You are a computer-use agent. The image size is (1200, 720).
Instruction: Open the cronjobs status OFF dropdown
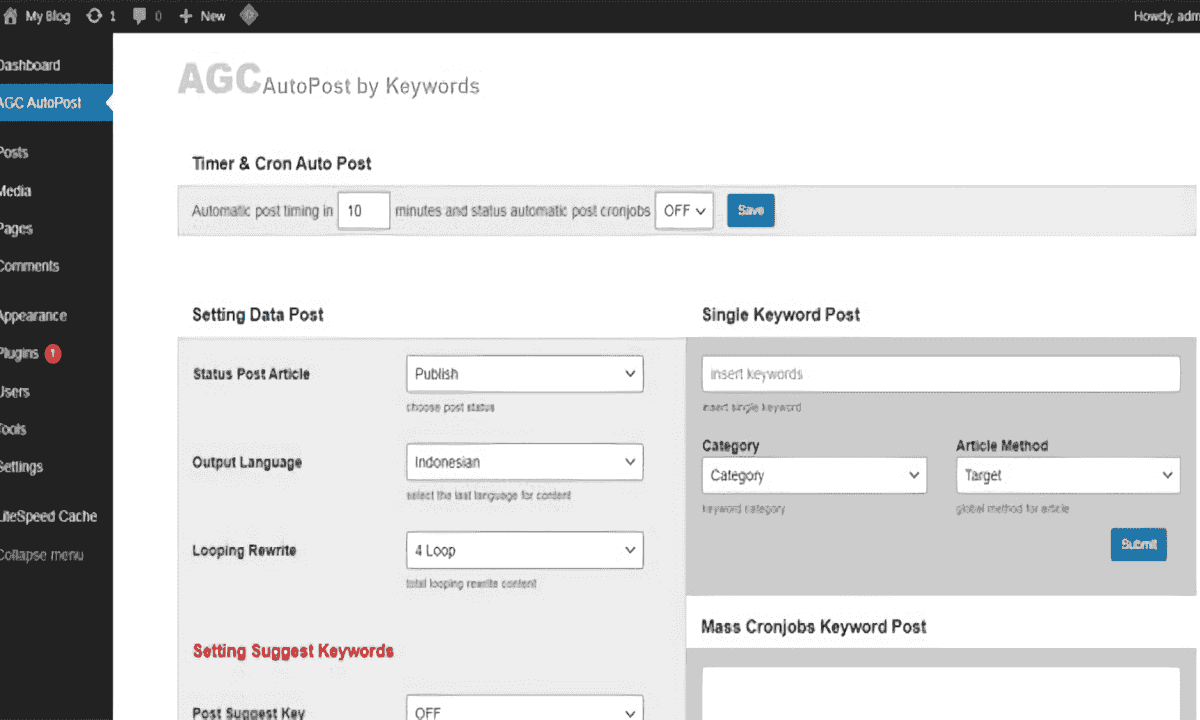click(x=684, y=211)
